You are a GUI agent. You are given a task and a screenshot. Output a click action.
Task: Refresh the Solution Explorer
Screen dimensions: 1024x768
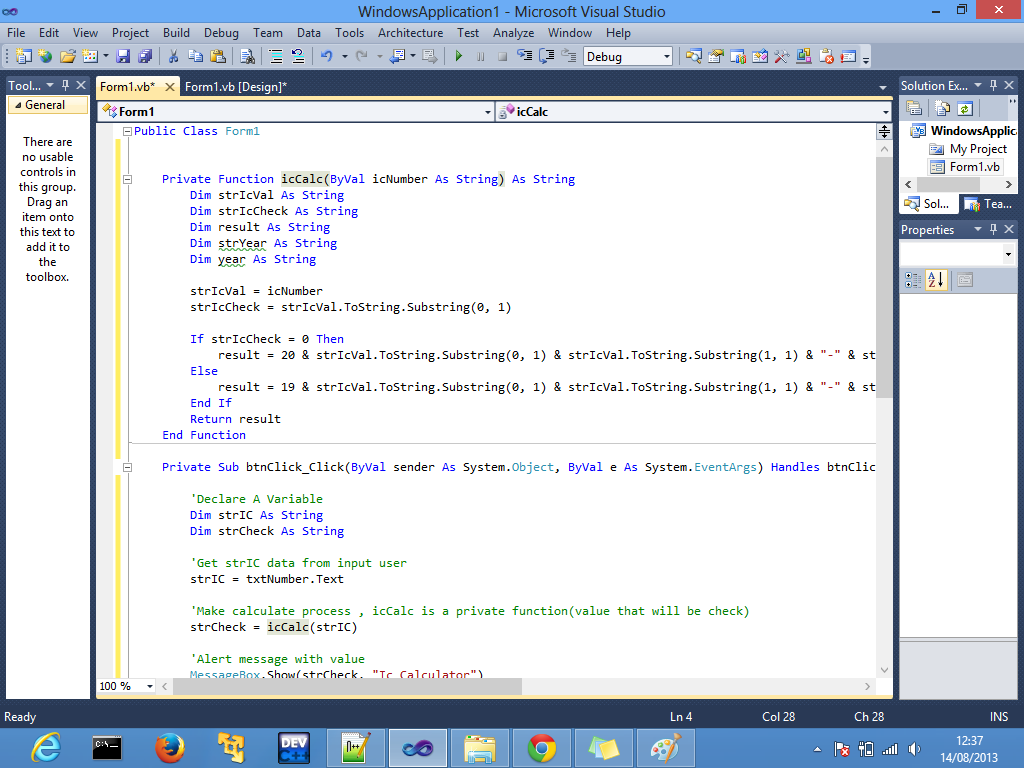click(x=965, y=108)
